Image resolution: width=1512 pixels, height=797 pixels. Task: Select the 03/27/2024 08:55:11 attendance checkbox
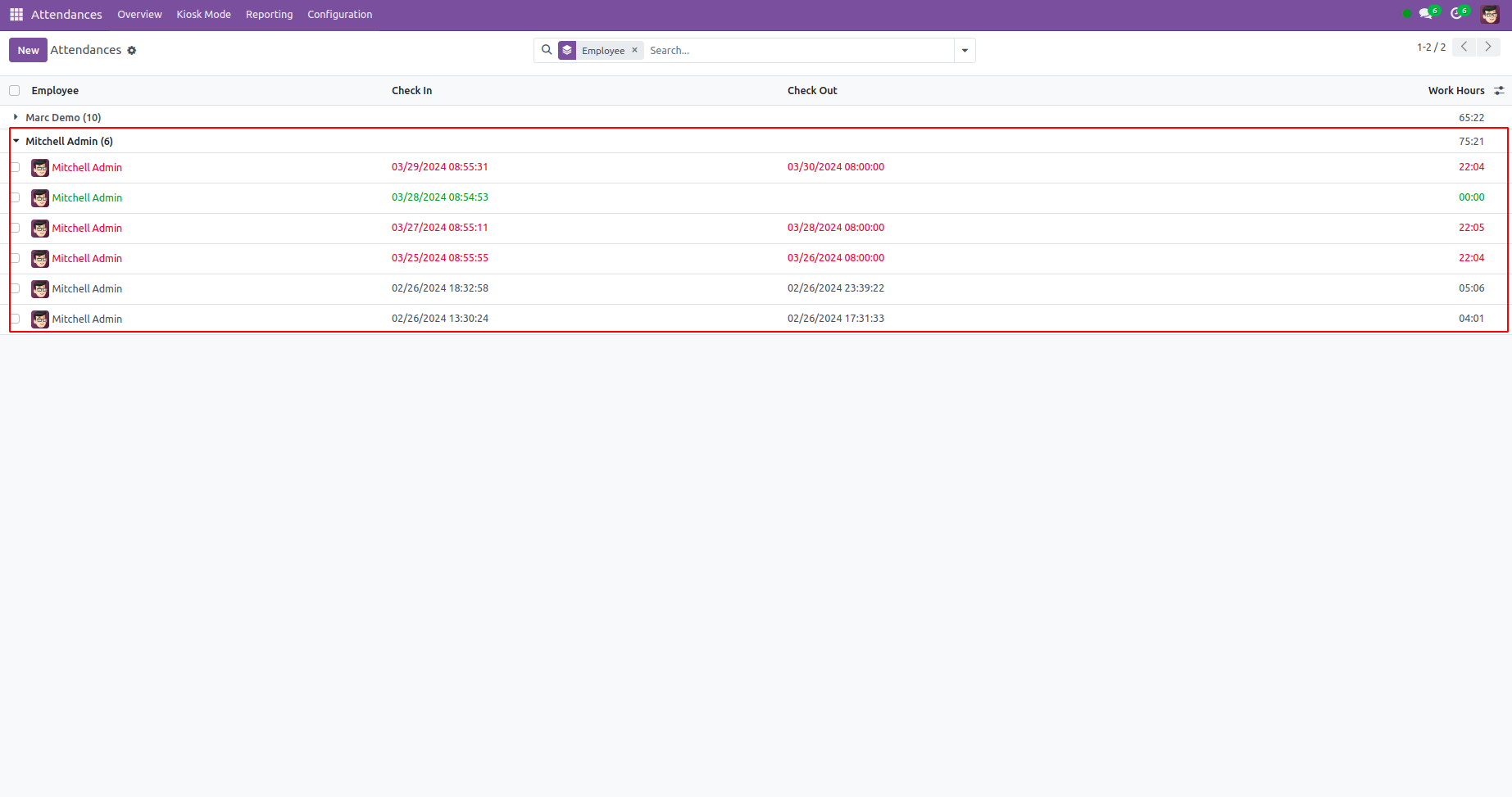tap(15, 229)
